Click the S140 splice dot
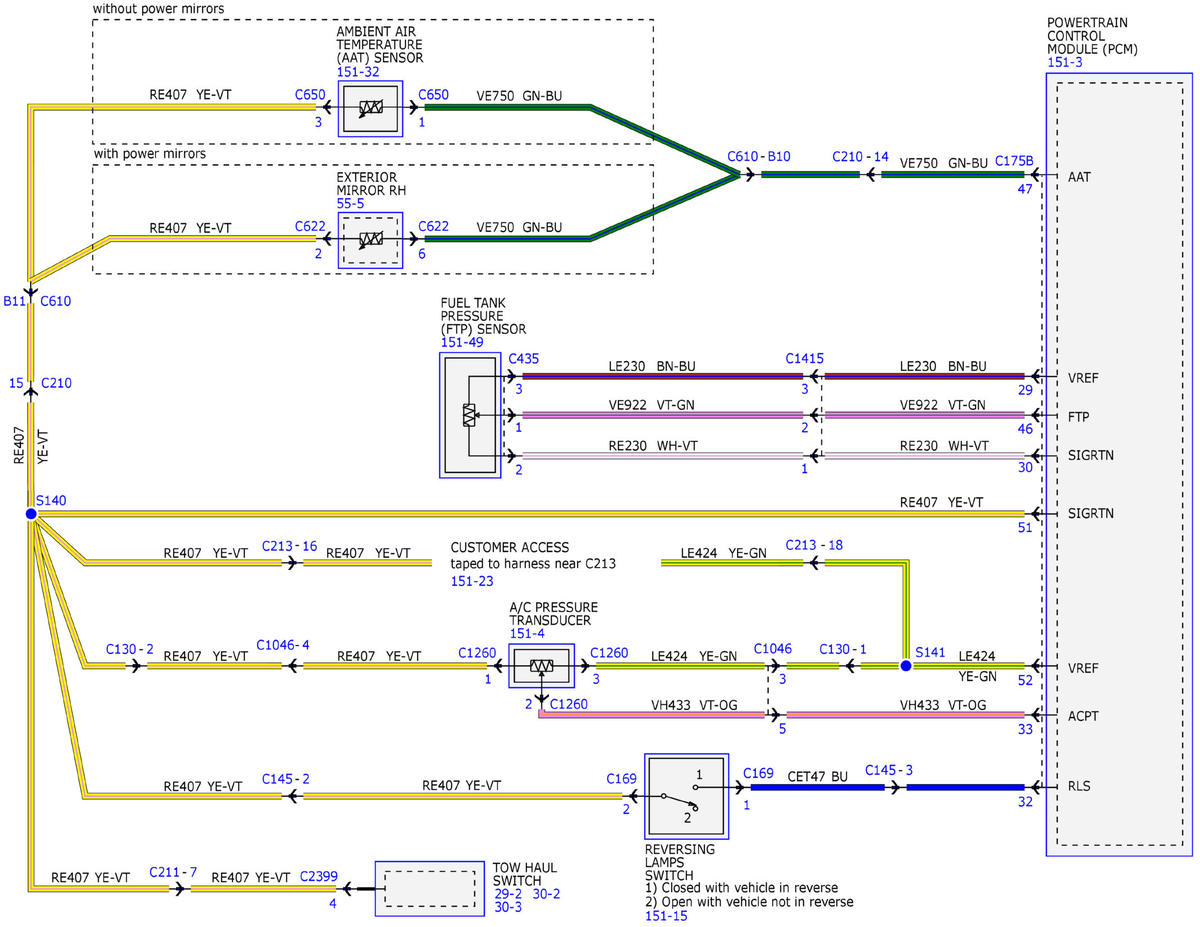This screenshot has height=927, width=1200. click(31, 514)
